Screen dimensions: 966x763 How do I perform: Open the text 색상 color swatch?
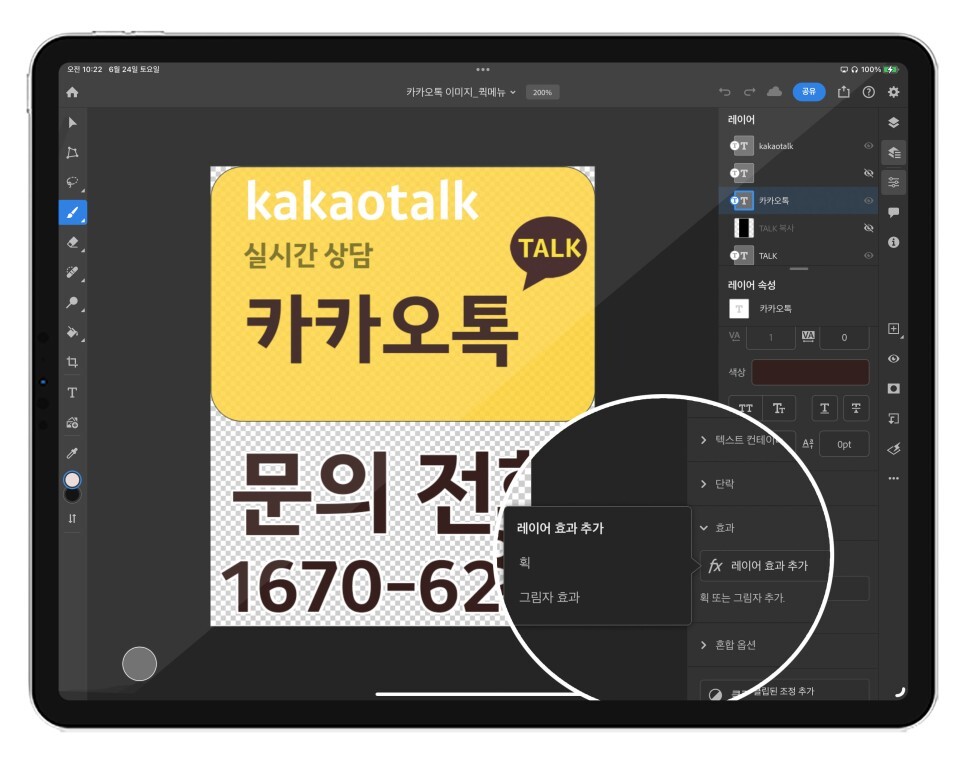tap(810, 372)
